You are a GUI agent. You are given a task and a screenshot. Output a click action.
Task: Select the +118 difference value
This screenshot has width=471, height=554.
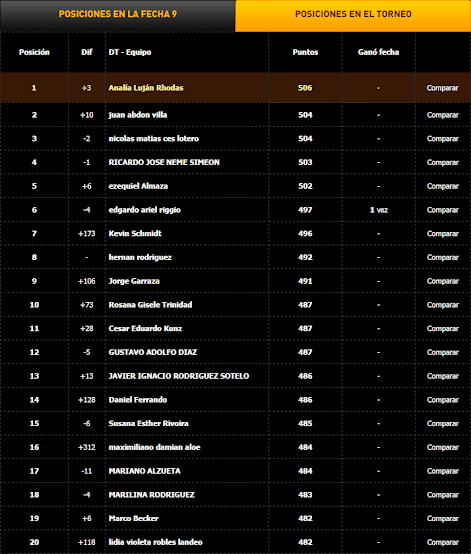(87, 542)
